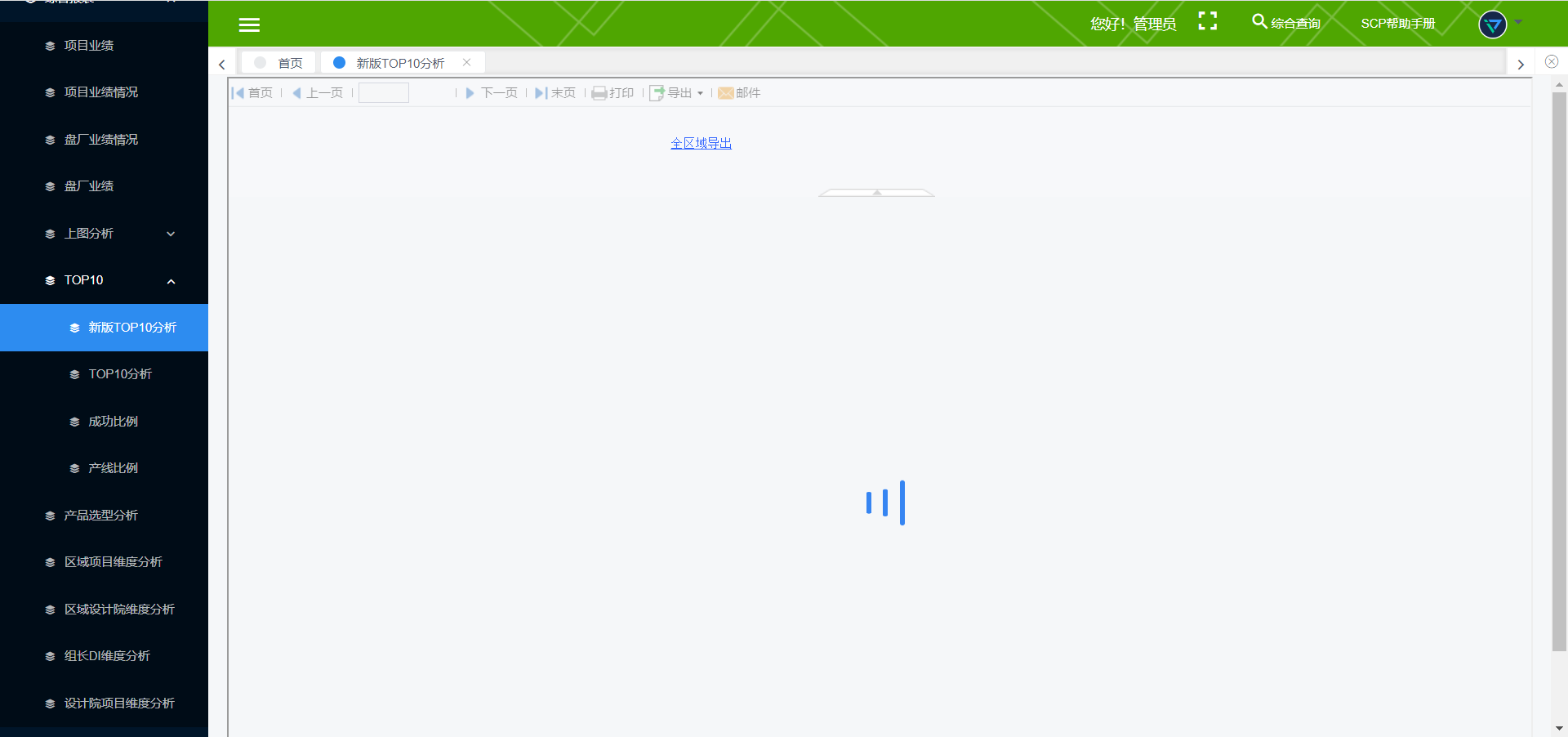Viewport: 1568px width, 737px height.
Task: Open 组长DI维度分析 in the sidebar
Action: (107, 656)
